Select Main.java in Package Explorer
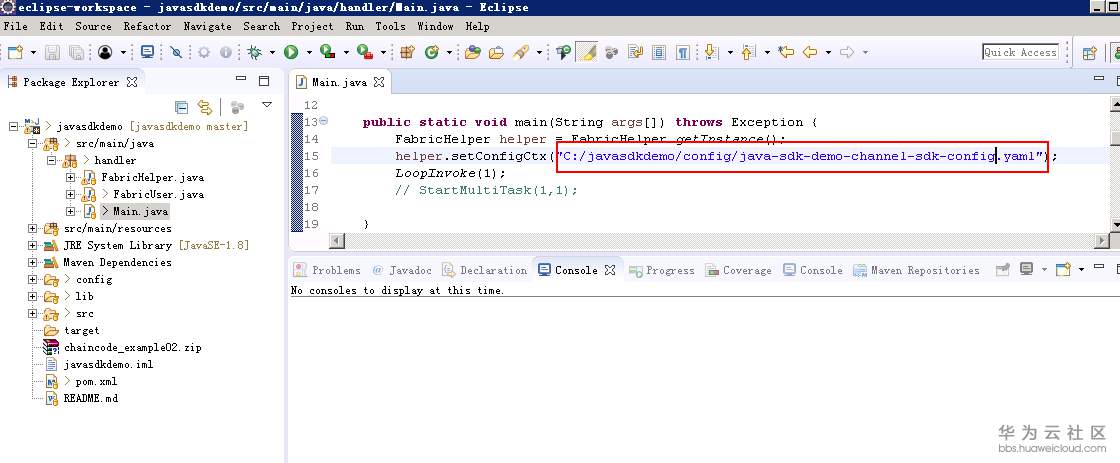Screen dimensions: 1120x463 coord(141,211)
